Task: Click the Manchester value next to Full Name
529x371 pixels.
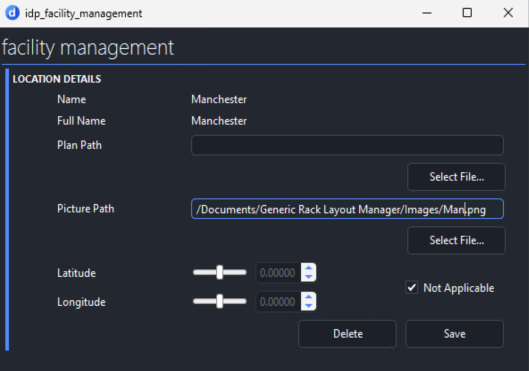Action: [x=219, y=121]
